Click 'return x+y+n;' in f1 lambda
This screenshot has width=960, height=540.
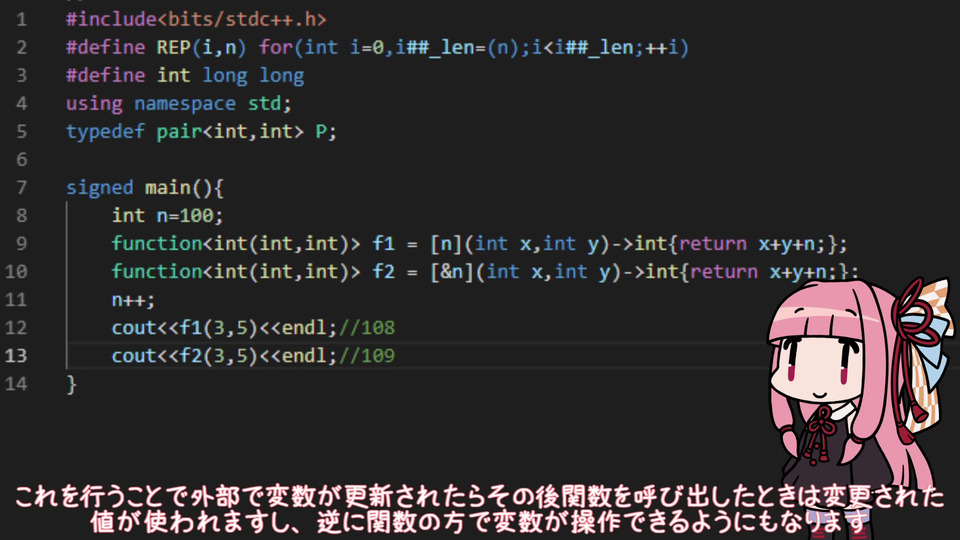click(752, 244)
